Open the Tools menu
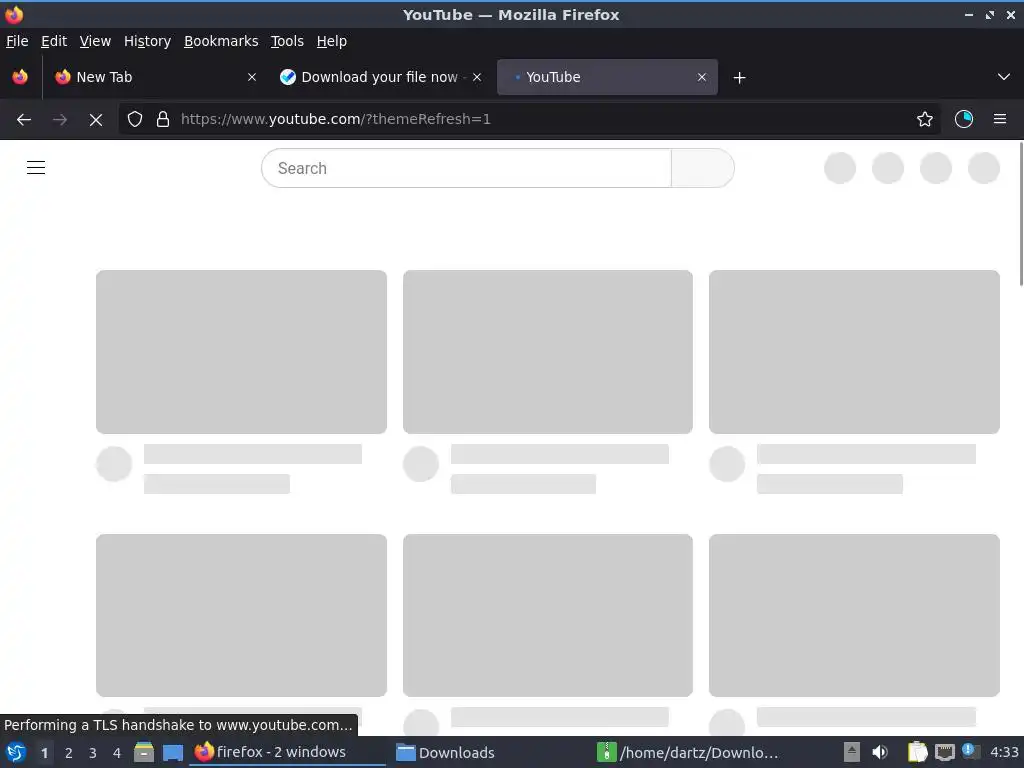The height and width of the screenshot is (768, 1024). click(x=287, y=41)
